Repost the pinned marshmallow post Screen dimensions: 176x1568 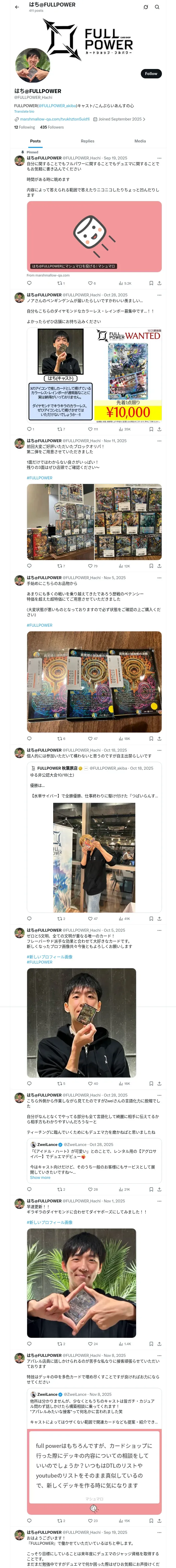[61, 283]
